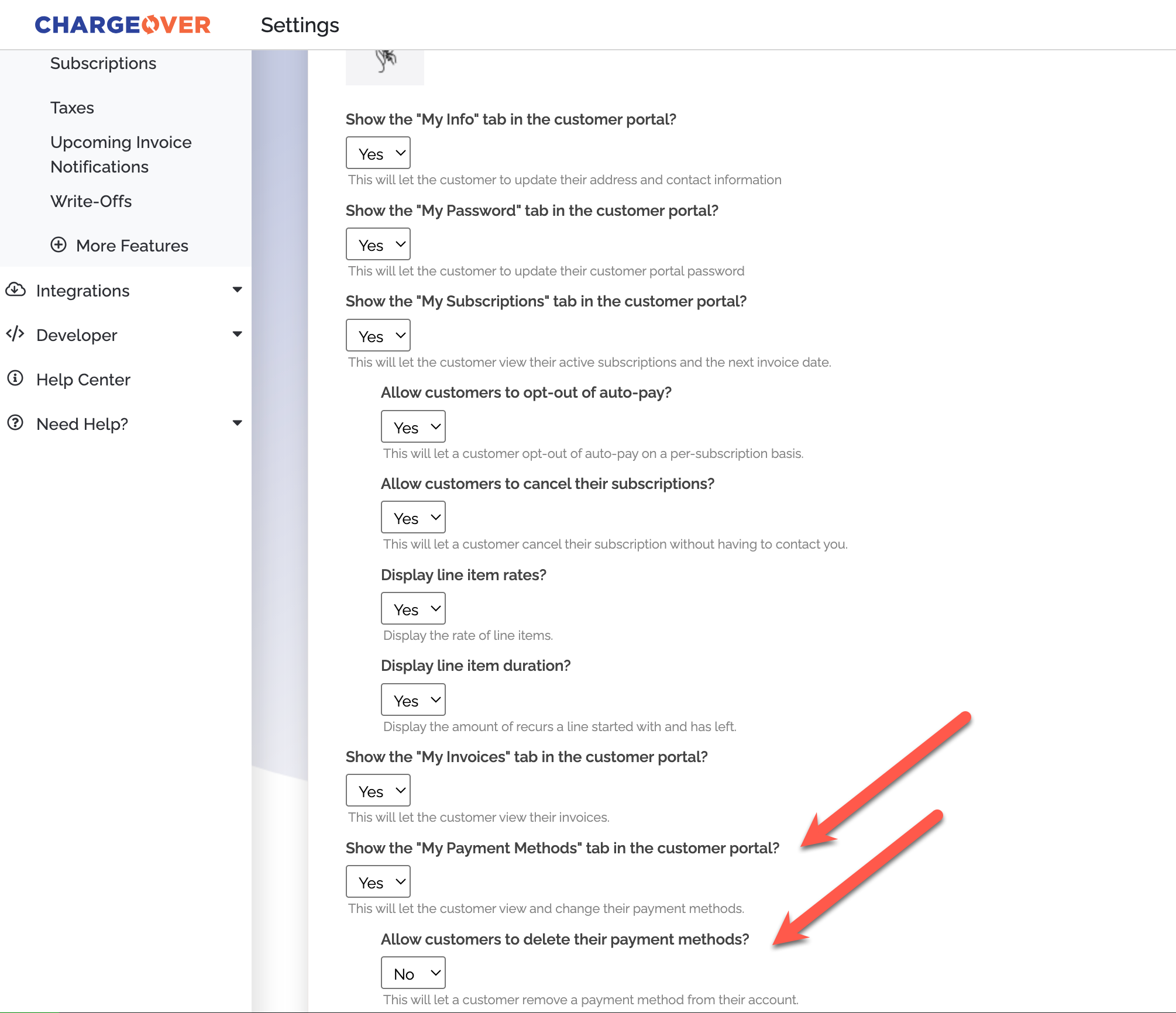Open Subscriptions settings in sidebar
Image resolution: width=1176 pixels, height=1013 pixels.
click(103, 63)
